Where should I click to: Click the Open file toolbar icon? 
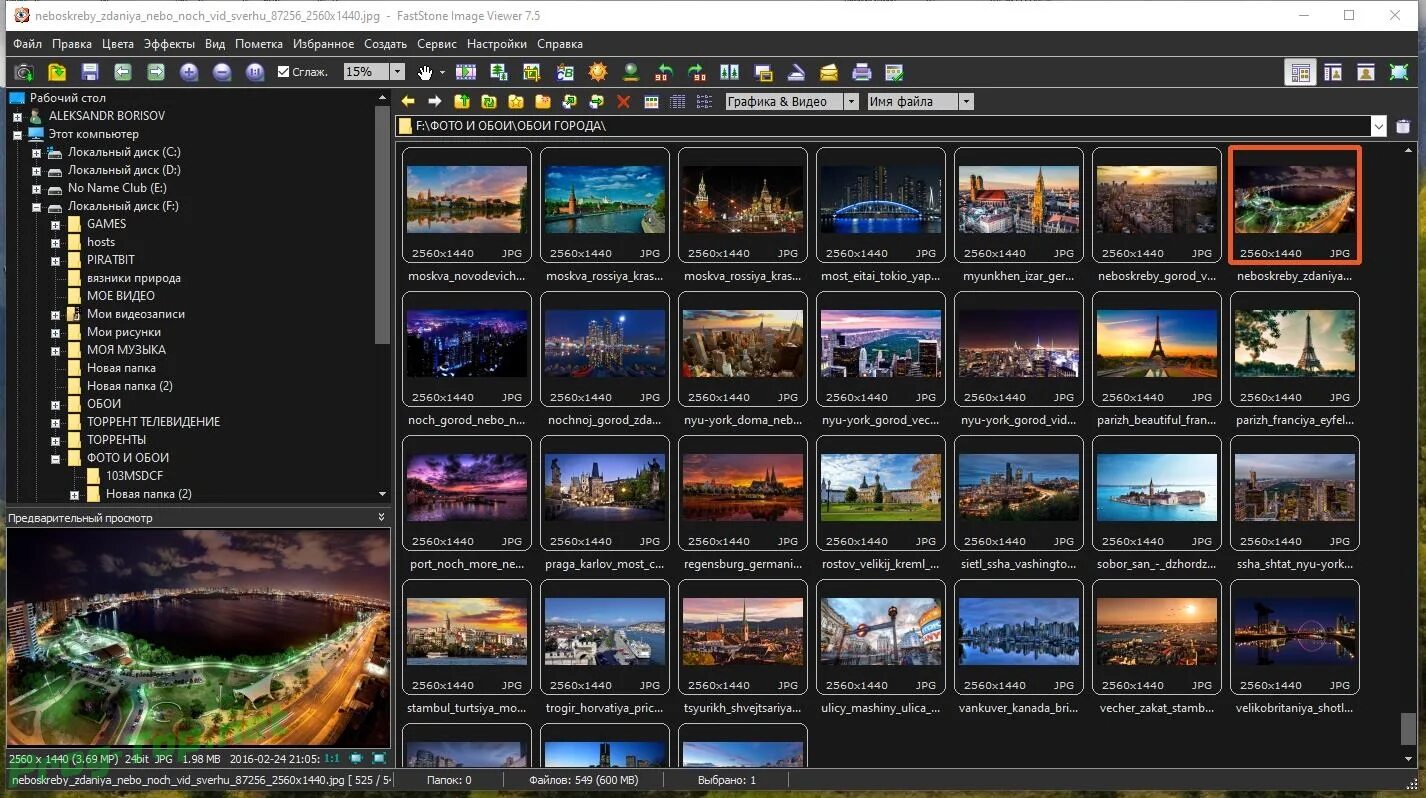(x=57, y=72)
